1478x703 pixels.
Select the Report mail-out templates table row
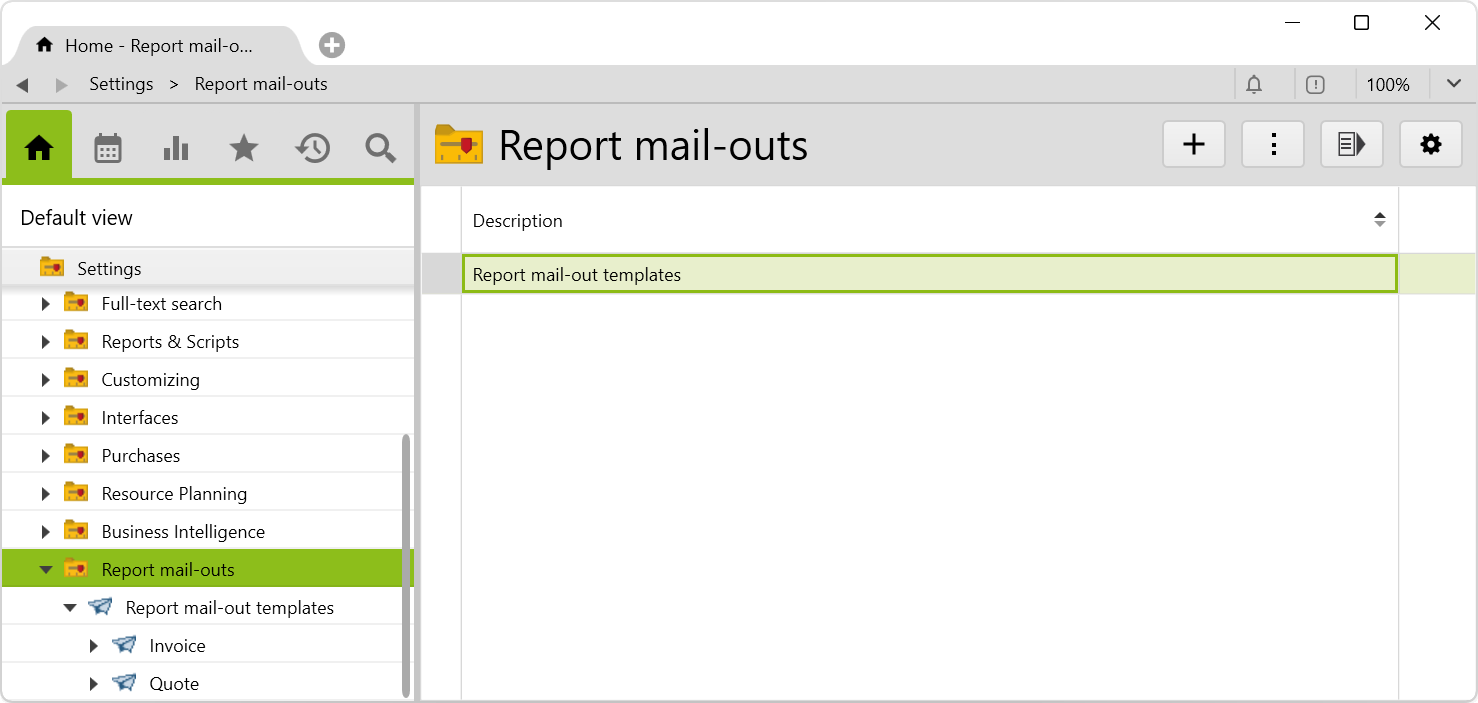point(928,274)
